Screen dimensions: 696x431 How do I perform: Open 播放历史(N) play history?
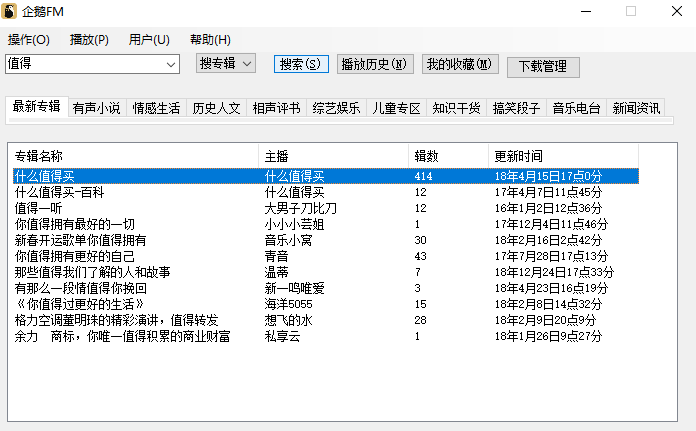point(375,64)
